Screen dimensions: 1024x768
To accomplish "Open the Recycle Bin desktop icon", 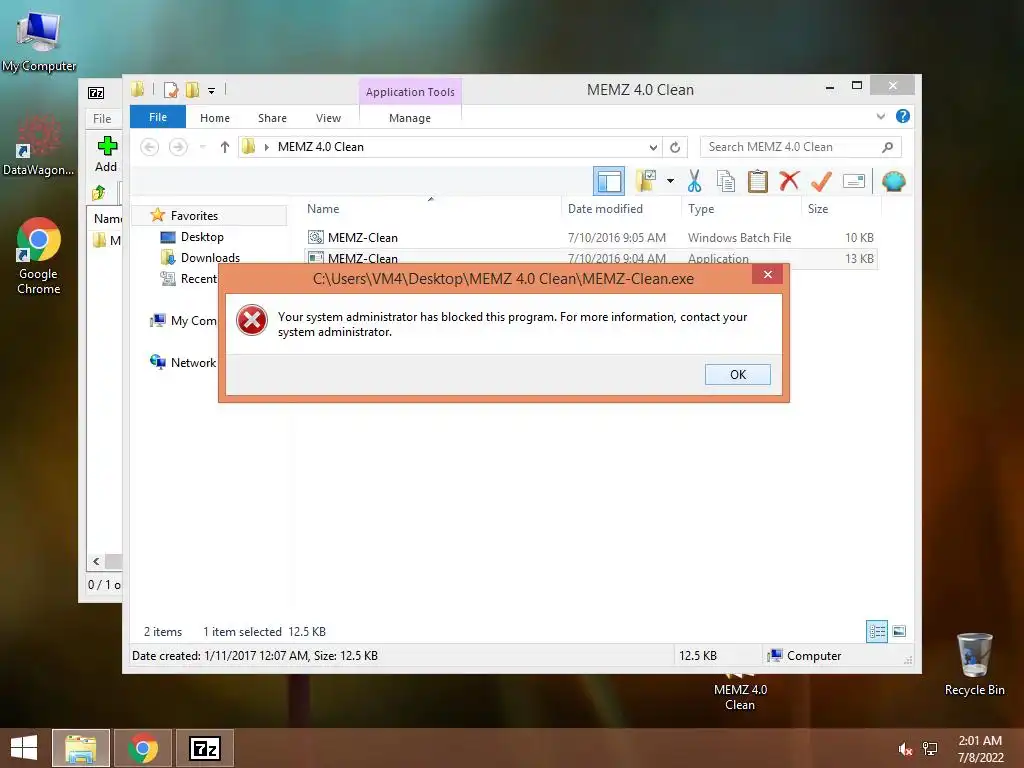I will (x=974, y=664).
